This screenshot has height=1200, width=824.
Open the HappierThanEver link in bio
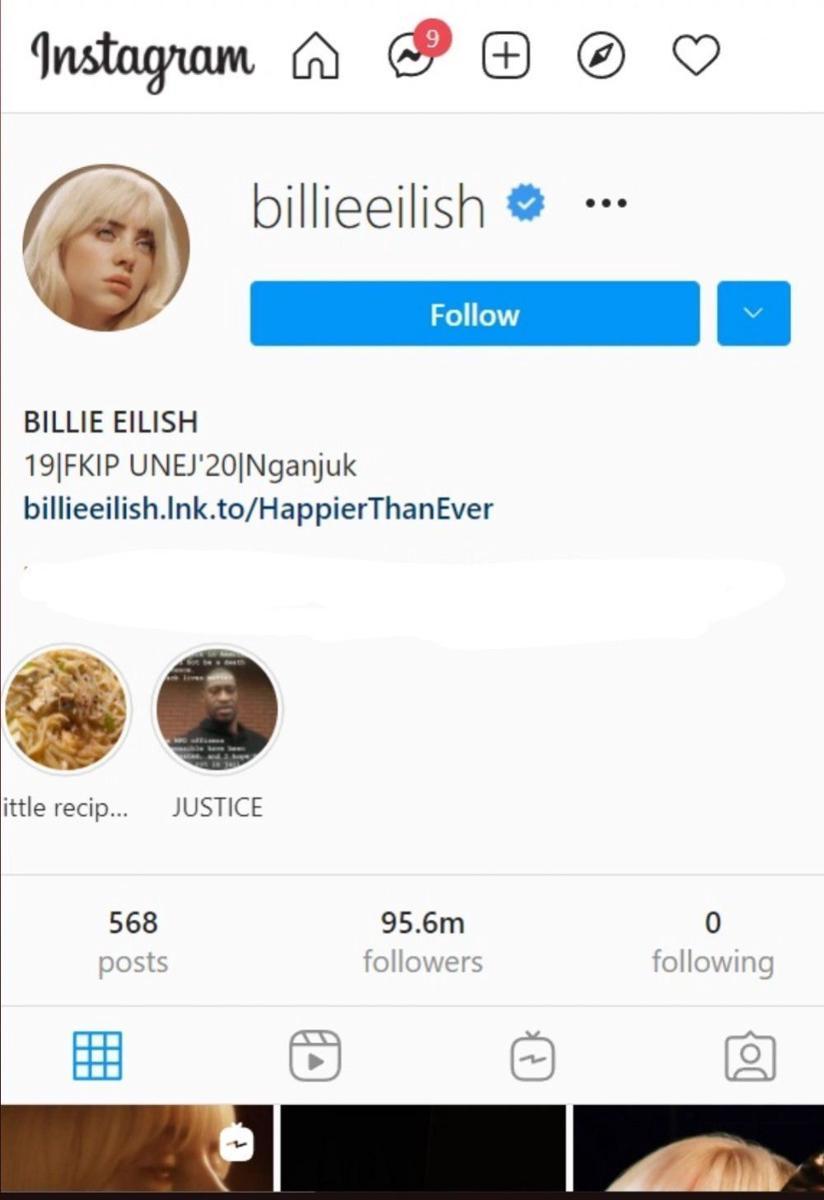pos(258,509)
